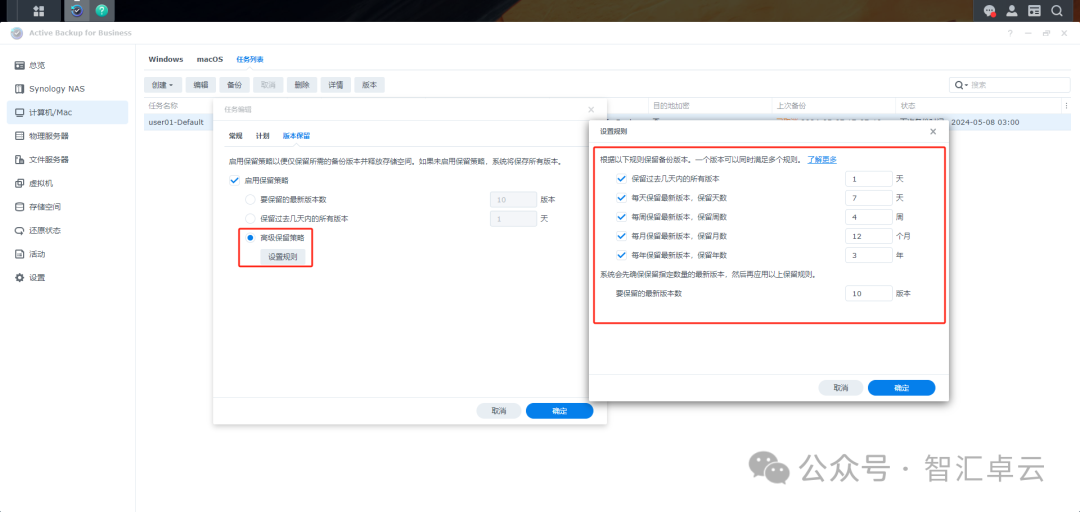Click 要保留的最新版本数 field in rules dialog
1080x512 pixels.
pos(869,293)
